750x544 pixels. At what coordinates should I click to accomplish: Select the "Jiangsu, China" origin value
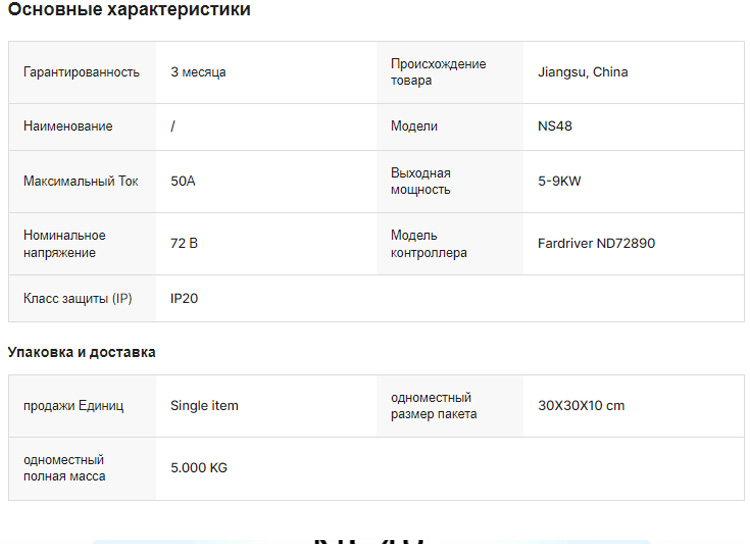click(x=583, y=72)
